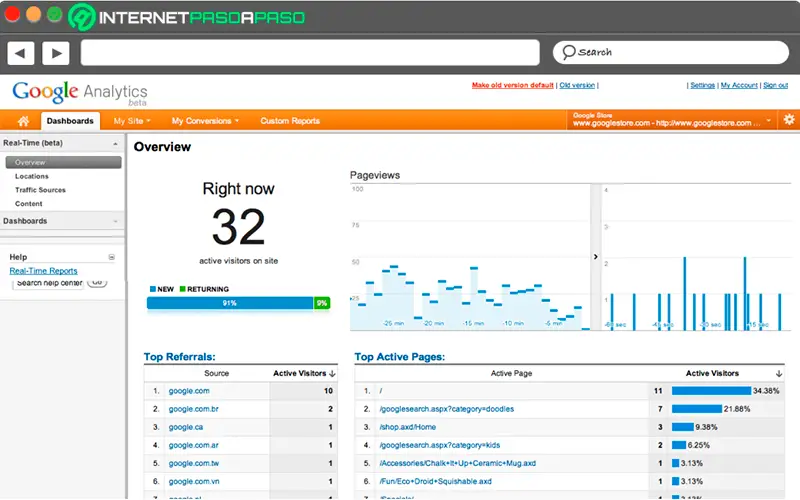The height and width of the screenshot is (500, 800).
Task: Click the green maximize window button
Action: [55, 14]
